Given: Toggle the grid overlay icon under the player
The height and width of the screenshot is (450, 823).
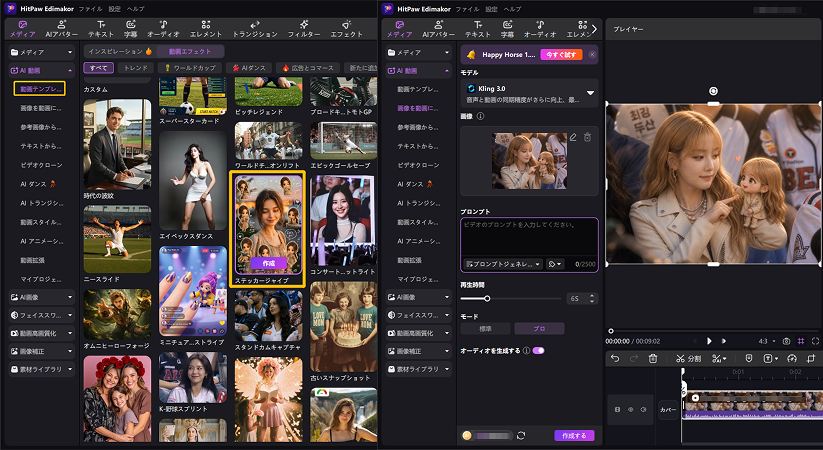Looking at the screenshot, I should (801, 341).
